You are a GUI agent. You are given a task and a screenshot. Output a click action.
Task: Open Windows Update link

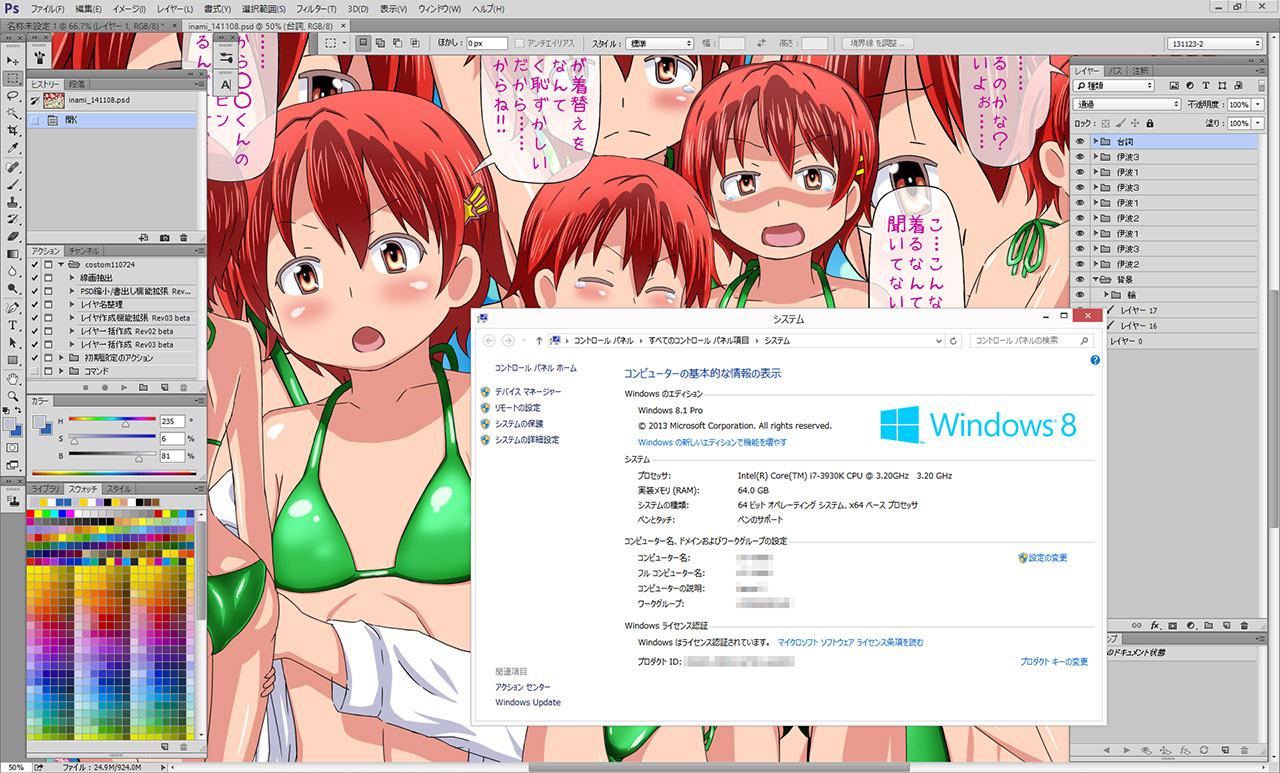point(528,702)
